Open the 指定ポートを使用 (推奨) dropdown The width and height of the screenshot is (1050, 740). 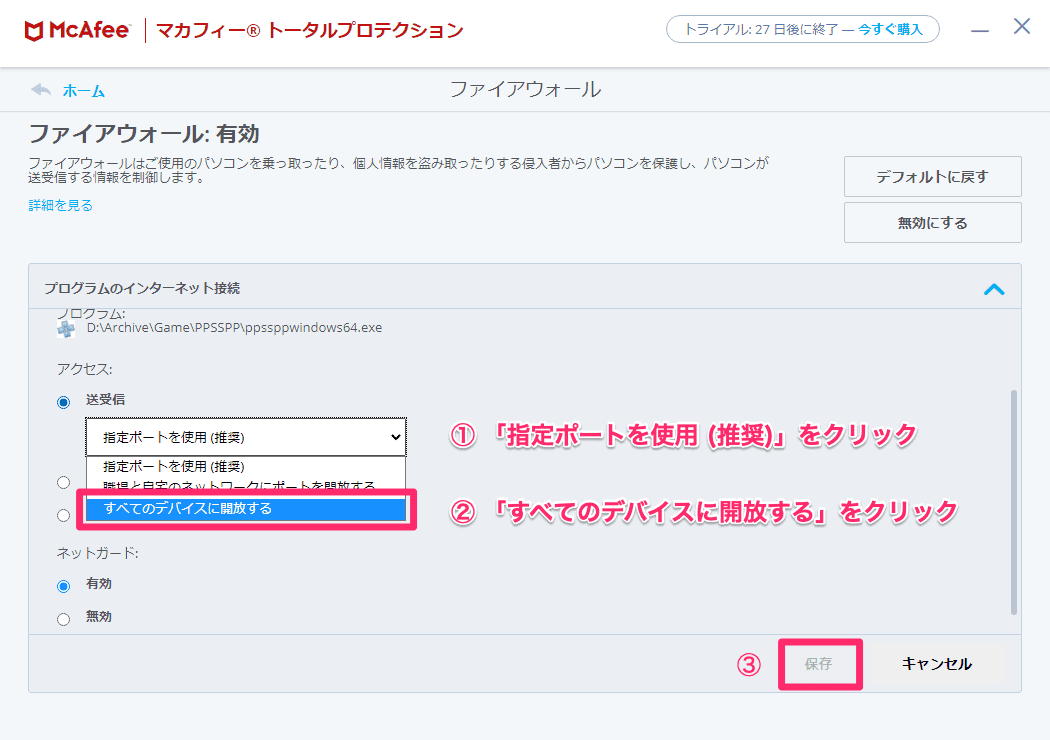[246, 437]
